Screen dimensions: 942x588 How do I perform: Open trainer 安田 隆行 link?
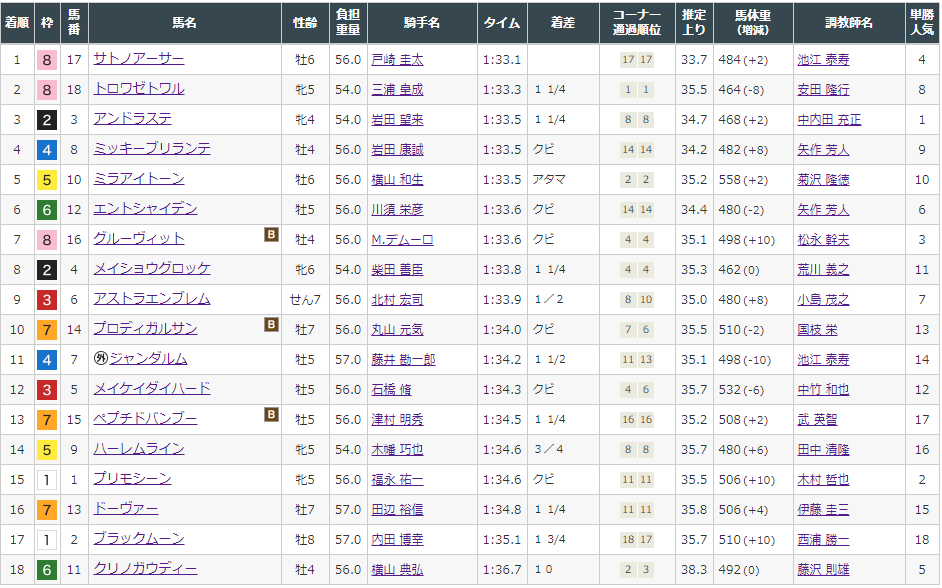coord(823,89)
